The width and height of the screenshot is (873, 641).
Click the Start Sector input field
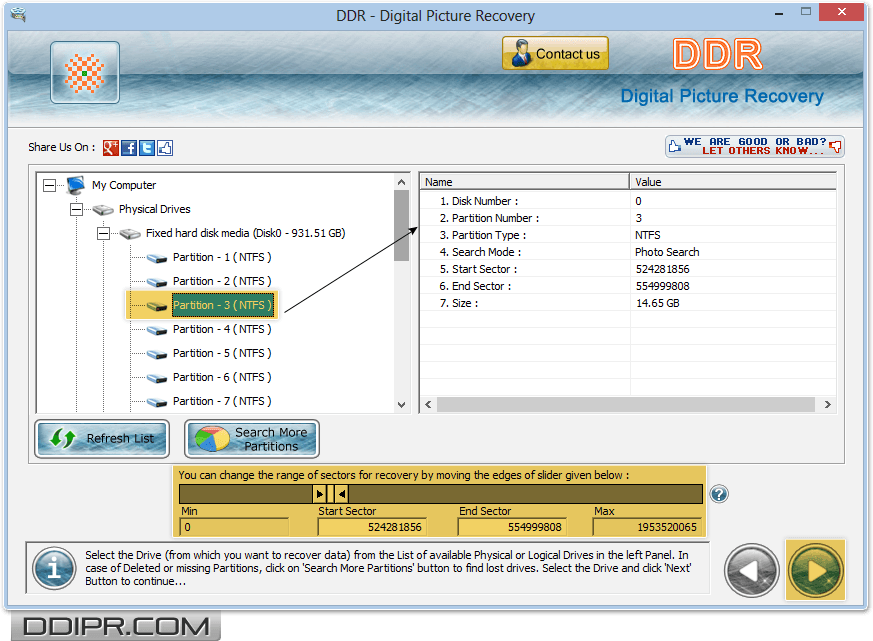coord(372,527)
